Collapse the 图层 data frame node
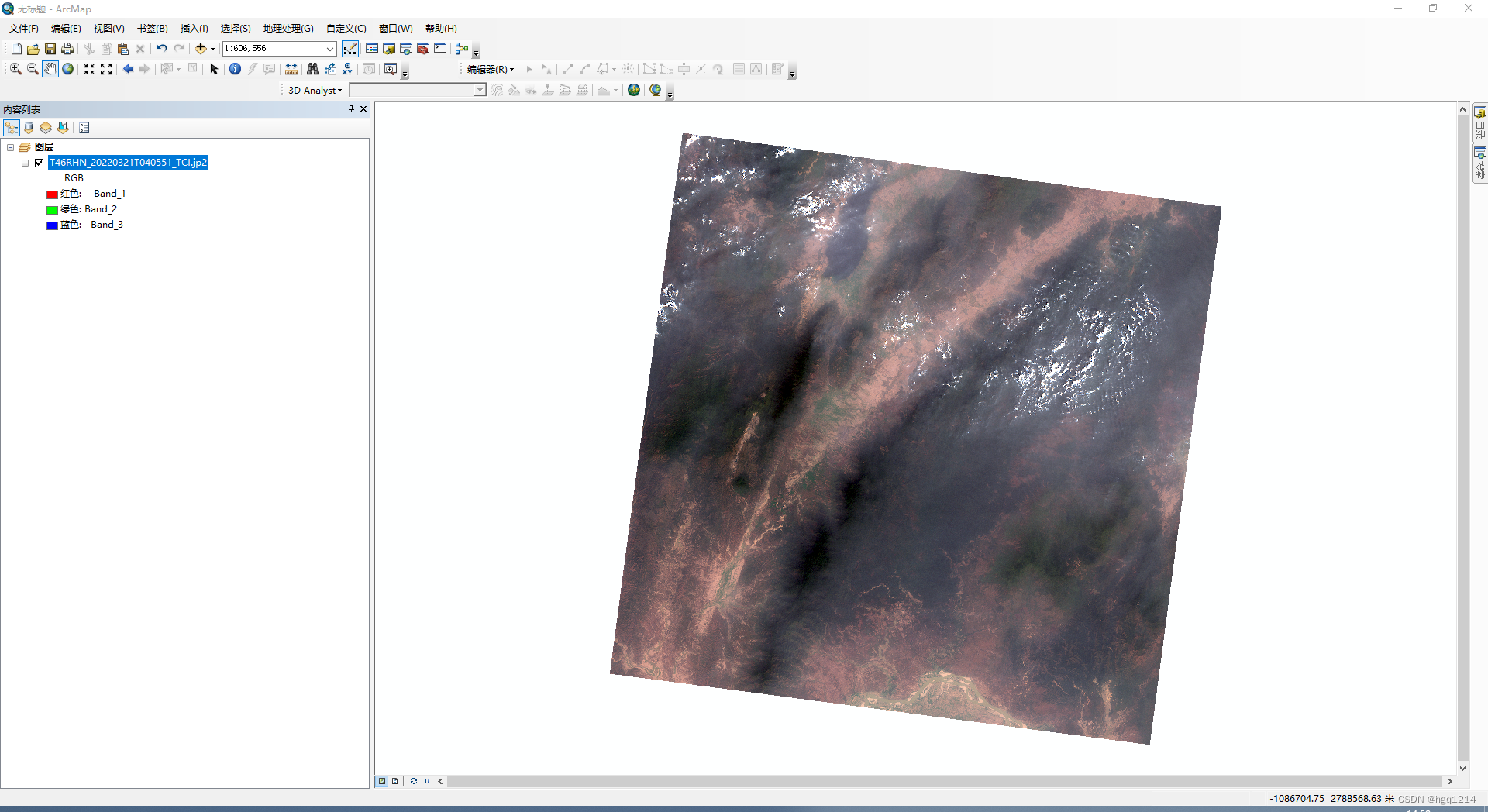The image size is (1488, 812). click(10, 147)
